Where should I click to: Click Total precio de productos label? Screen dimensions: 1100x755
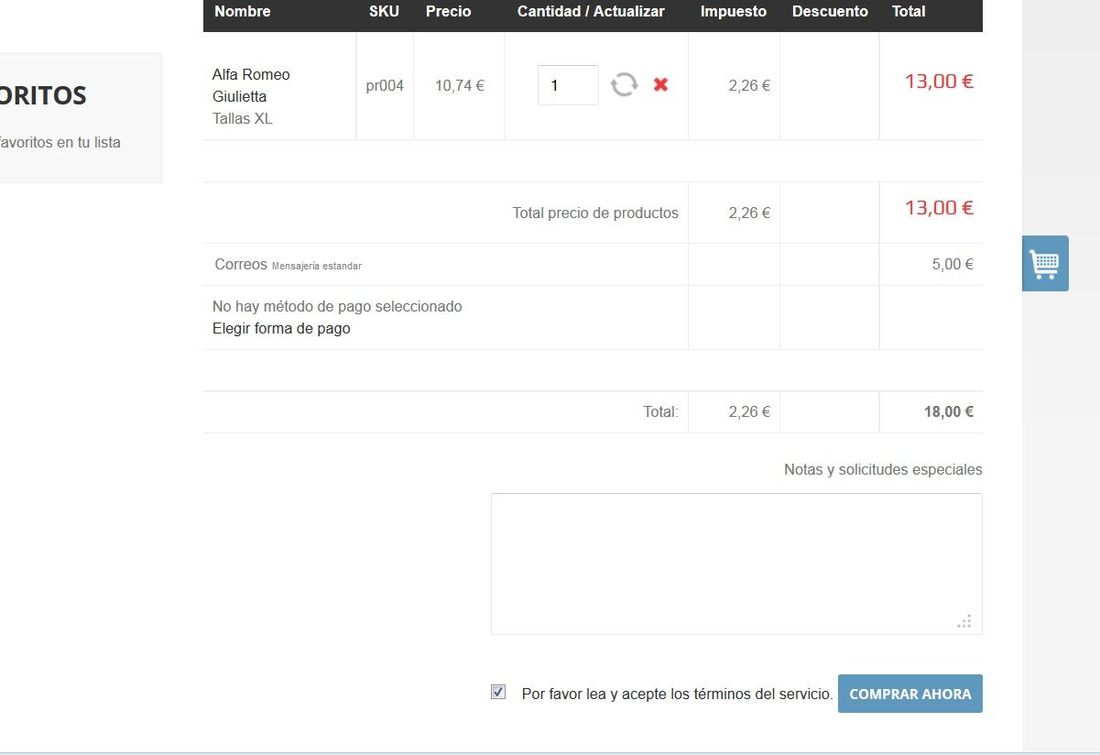596,213
